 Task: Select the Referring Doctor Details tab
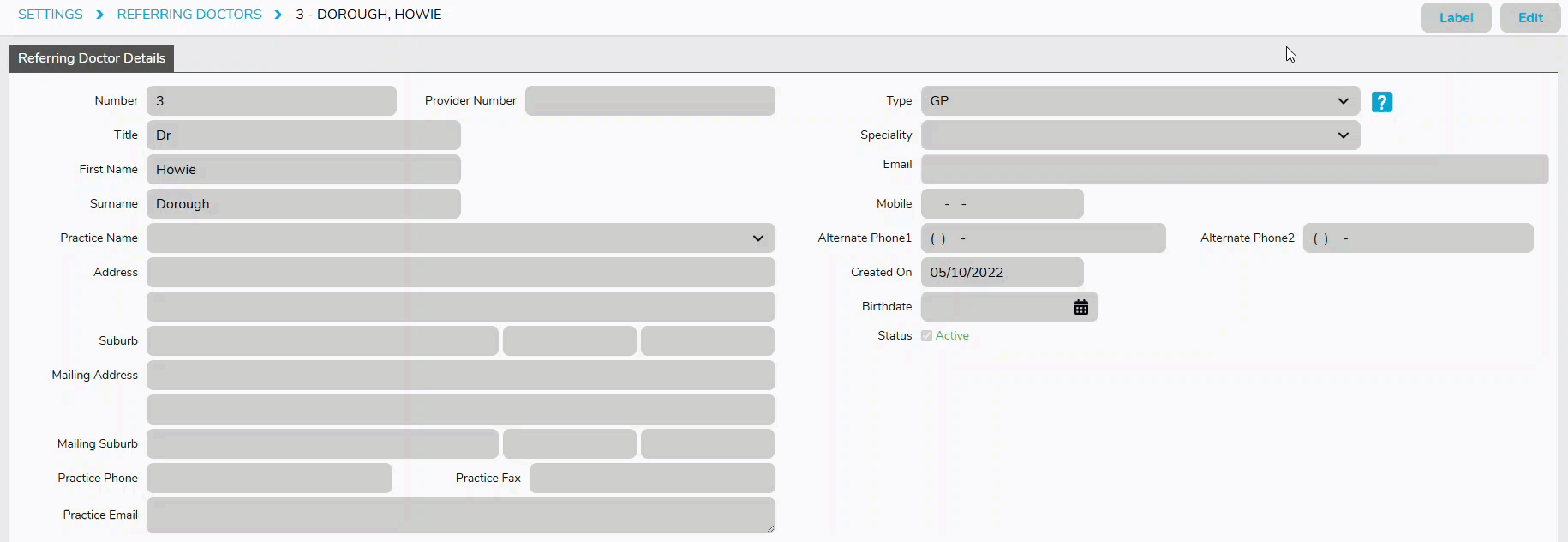[x=92, y=58]
